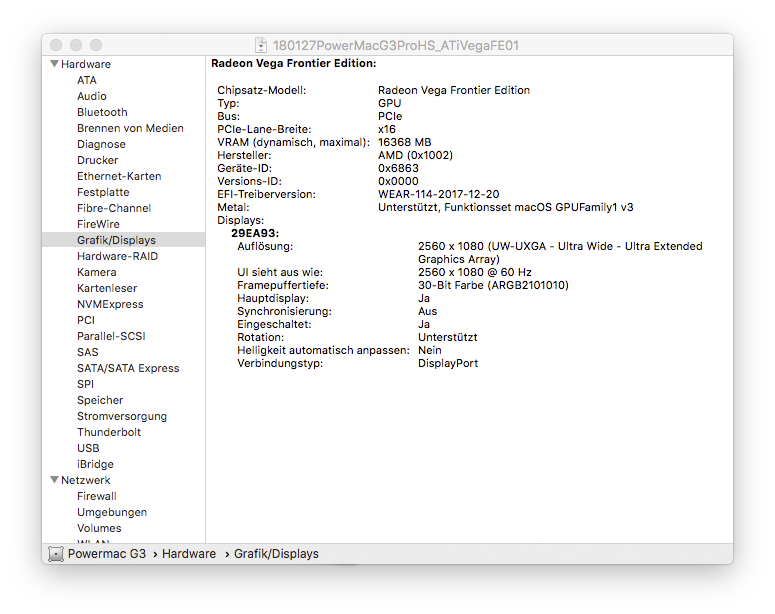Select ATA in the sidebar

click(x=87, y=80)
